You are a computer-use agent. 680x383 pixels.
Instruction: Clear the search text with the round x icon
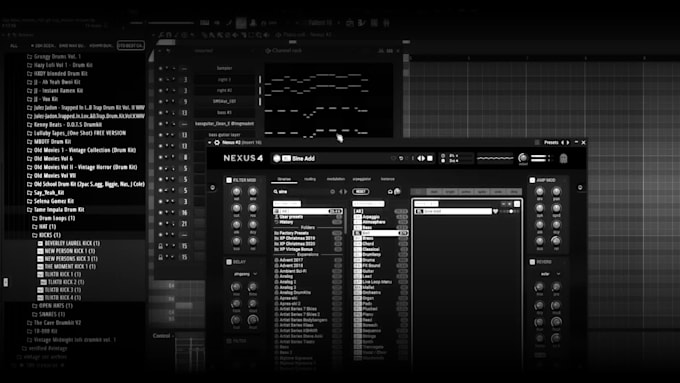click(333, 191)
